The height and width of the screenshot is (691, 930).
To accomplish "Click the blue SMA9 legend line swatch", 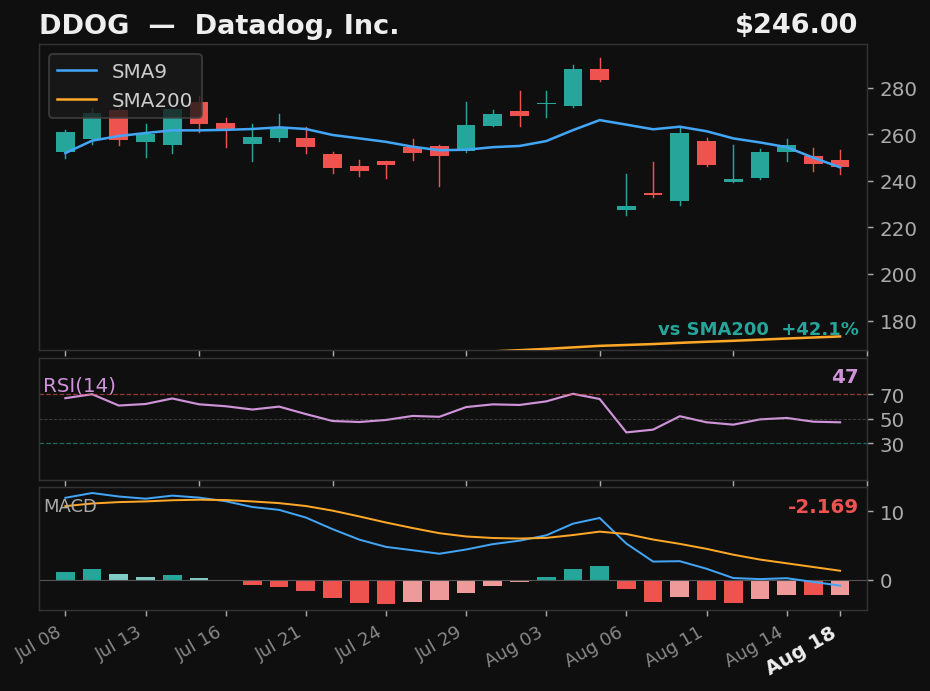I will [77, 71].
